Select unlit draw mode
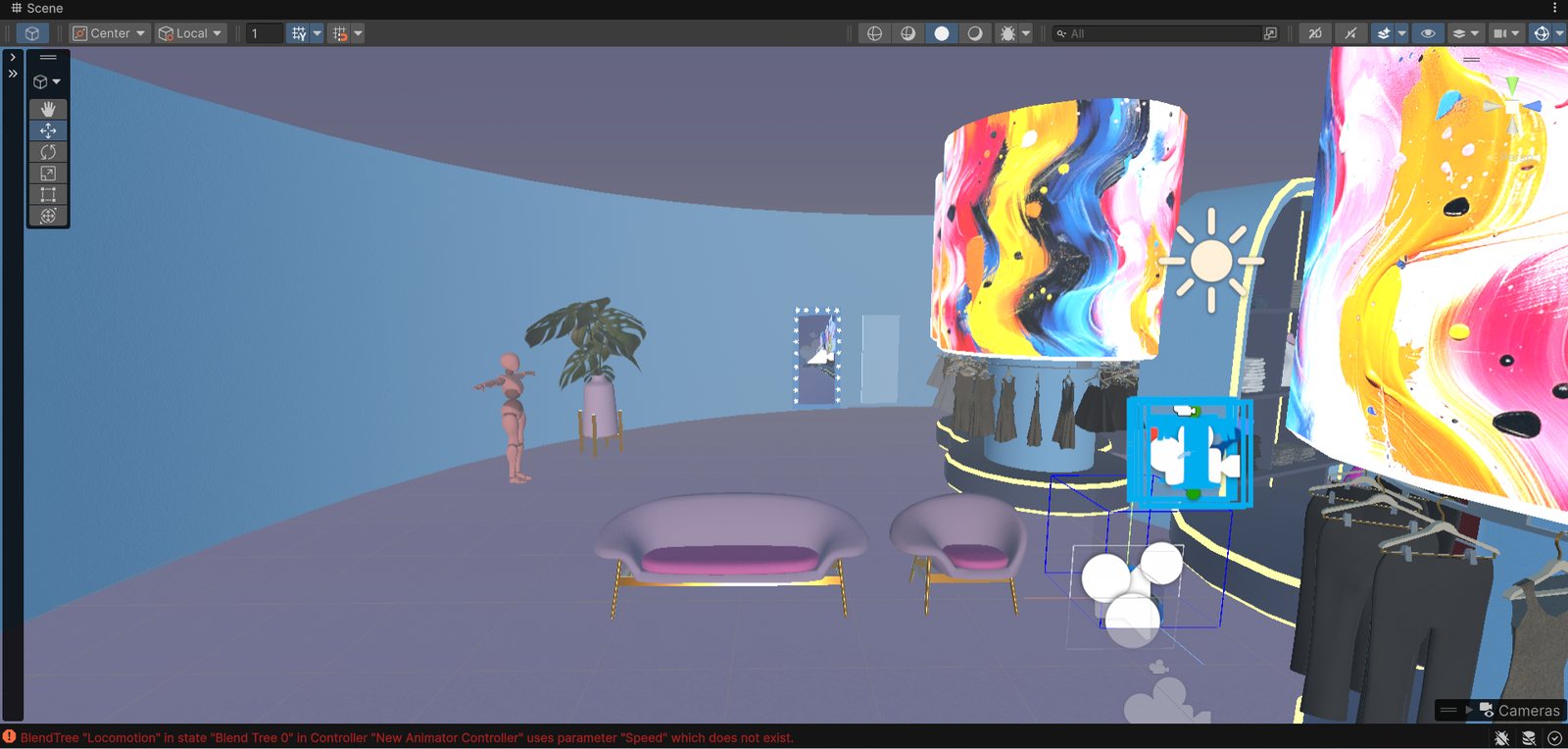1568x749 pixels. [975, 33]
